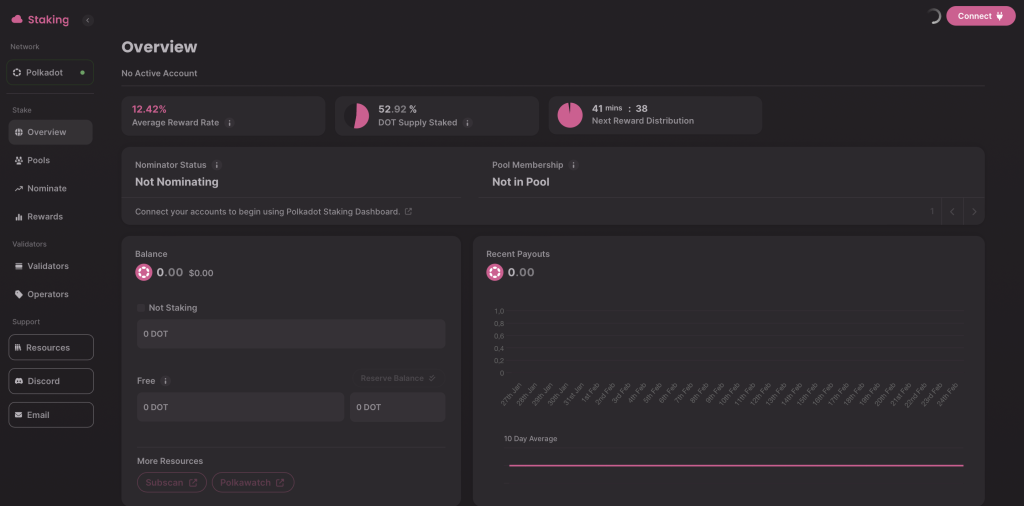
Task: Open the Polkawatch external link
Action: [x=253, y=482]
